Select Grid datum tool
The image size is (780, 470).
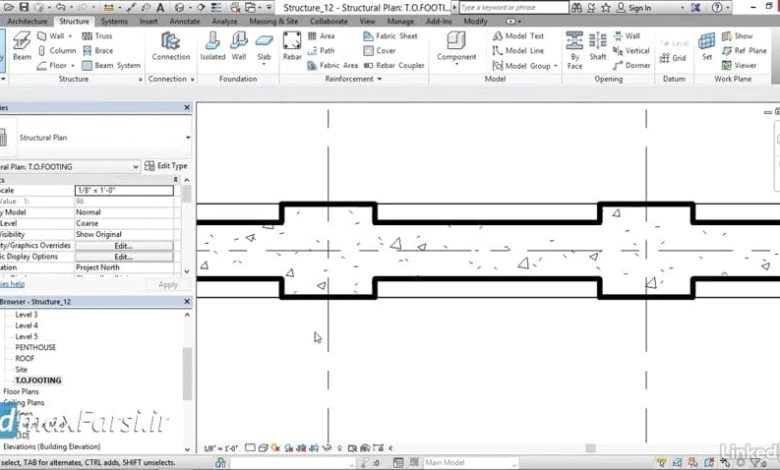(673, 58)
